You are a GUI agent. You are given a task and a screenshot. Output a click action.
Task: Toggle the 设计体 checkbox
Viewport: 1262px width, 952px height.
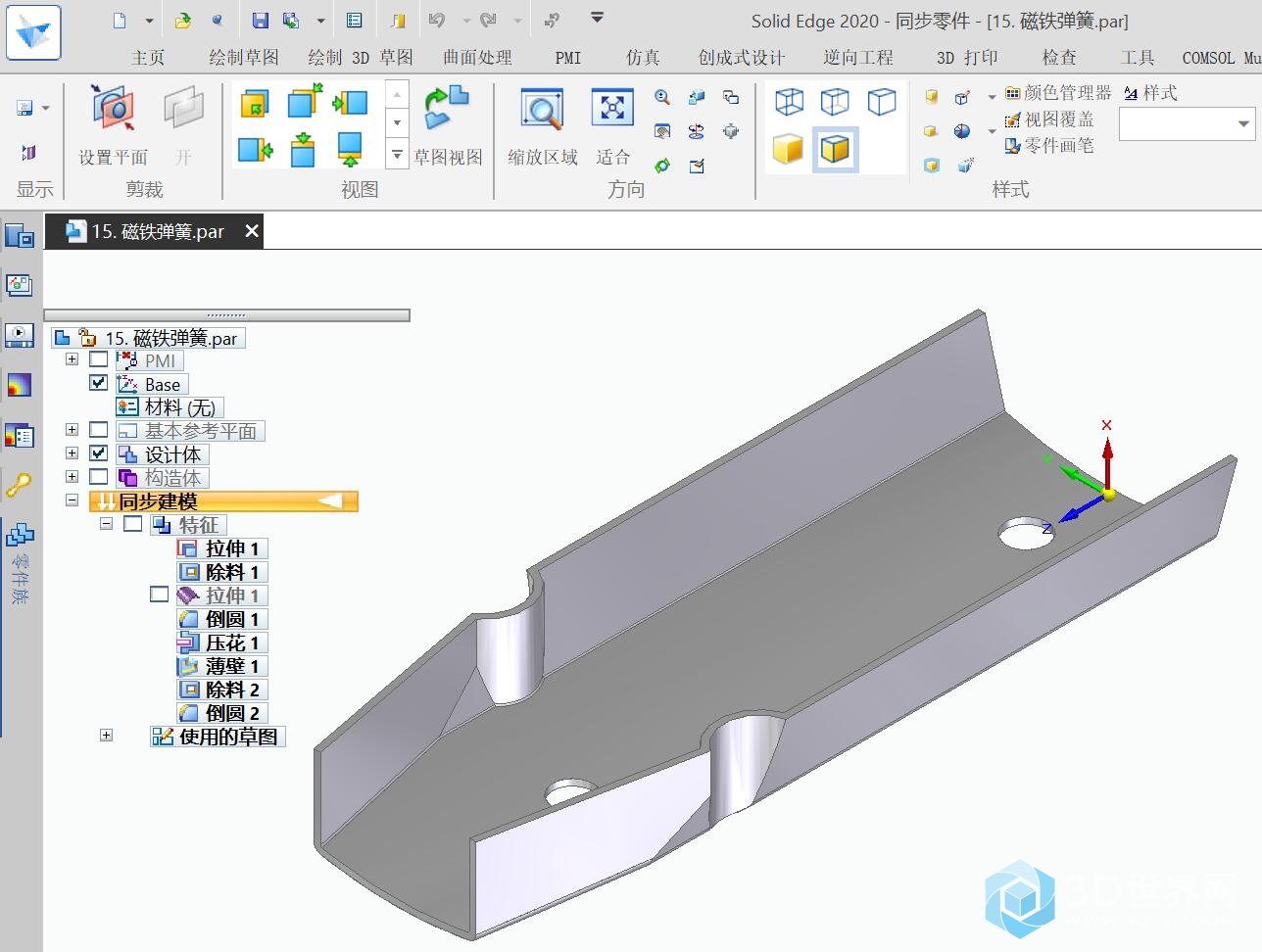click(99, 453)
